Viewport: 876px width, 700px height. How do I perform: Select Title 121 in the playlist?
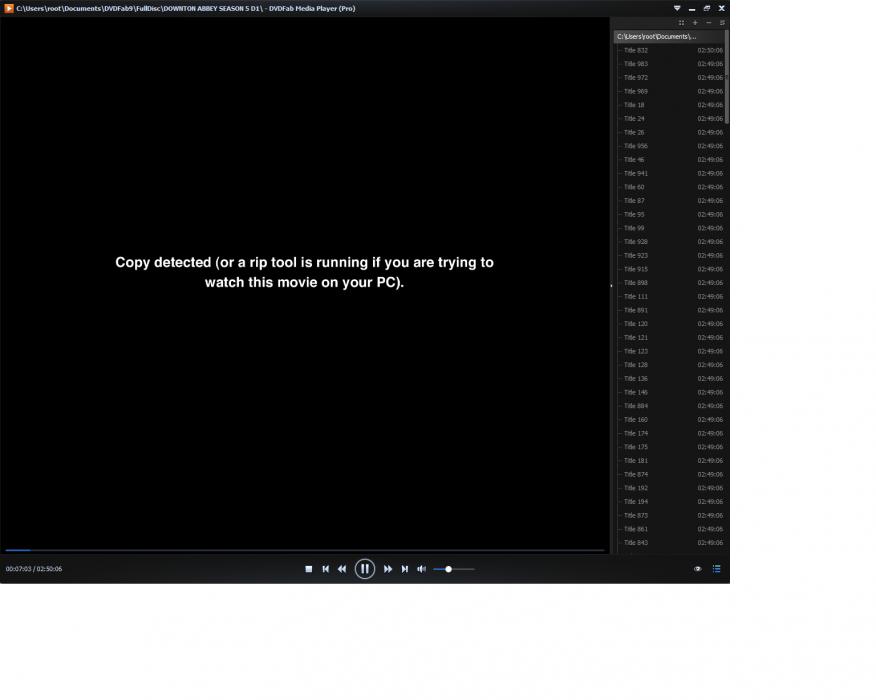[670, 337]
